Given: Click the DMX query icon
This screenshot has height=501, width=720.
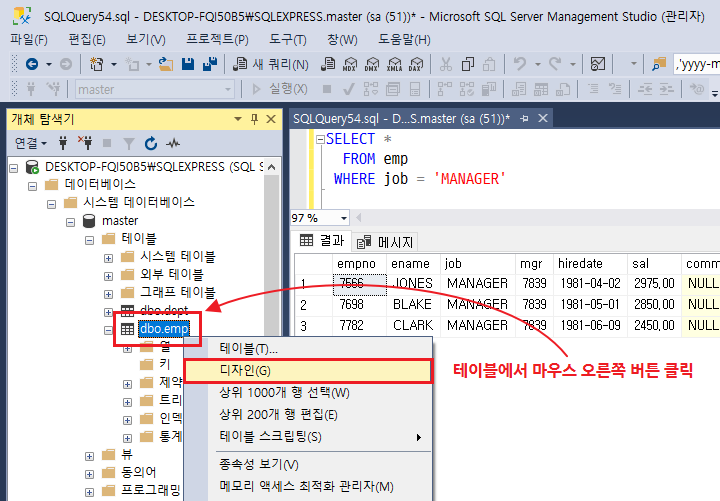Looking at the screenshot, I should 372,64.
